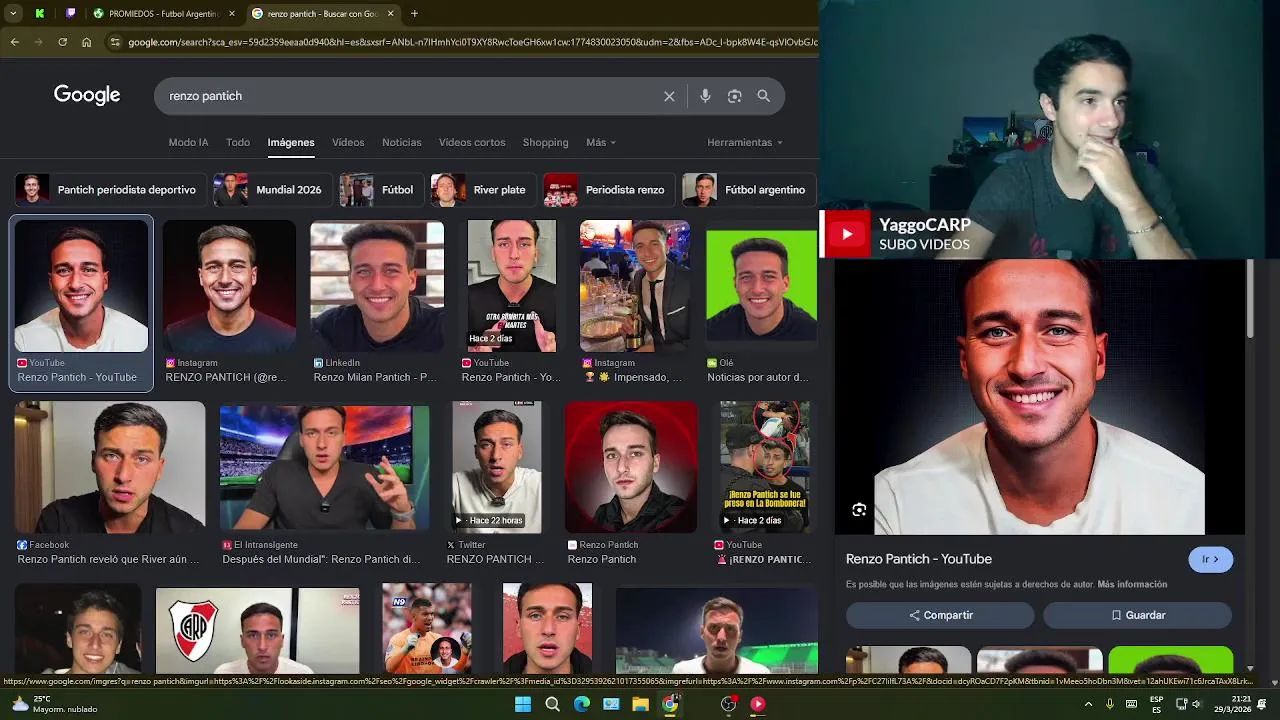View site information icon in address bar

(115, 42)
